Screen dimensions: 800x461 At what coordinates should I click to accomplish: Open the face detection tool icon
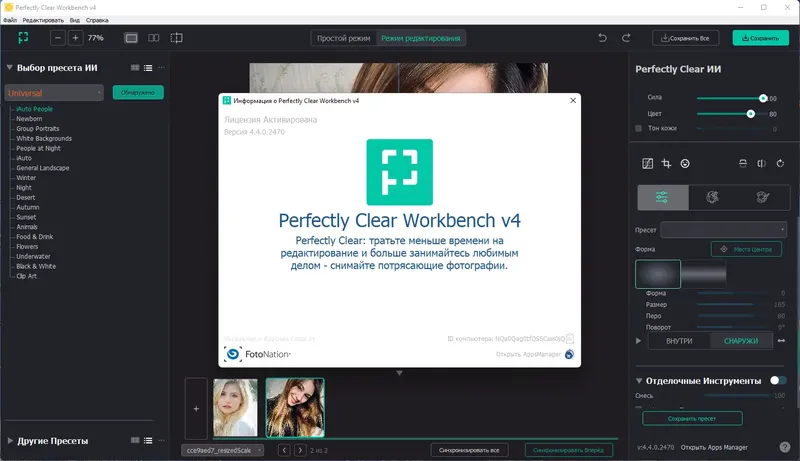685,163
